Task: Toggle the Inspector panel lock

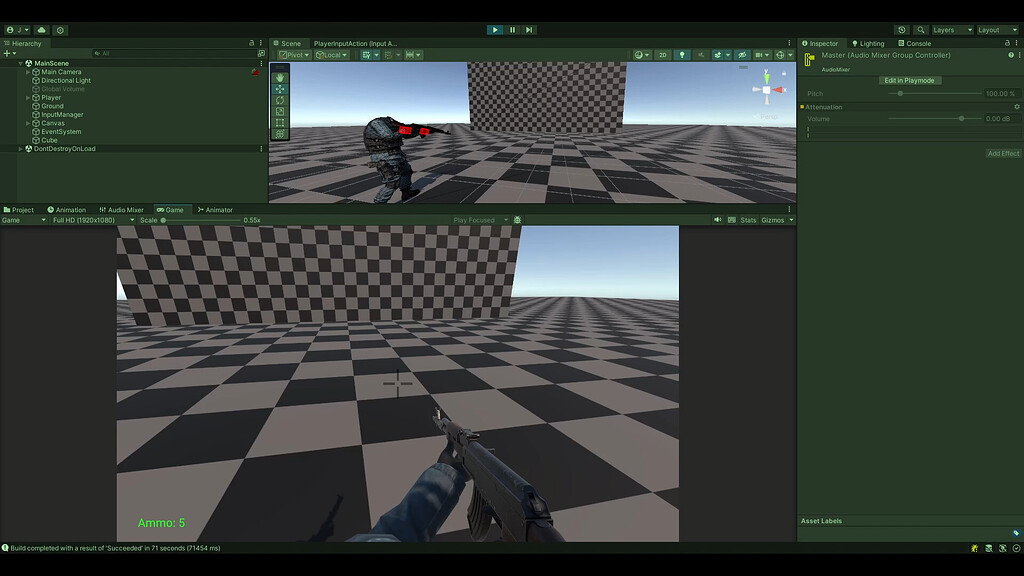Action: pos(1007,43)
